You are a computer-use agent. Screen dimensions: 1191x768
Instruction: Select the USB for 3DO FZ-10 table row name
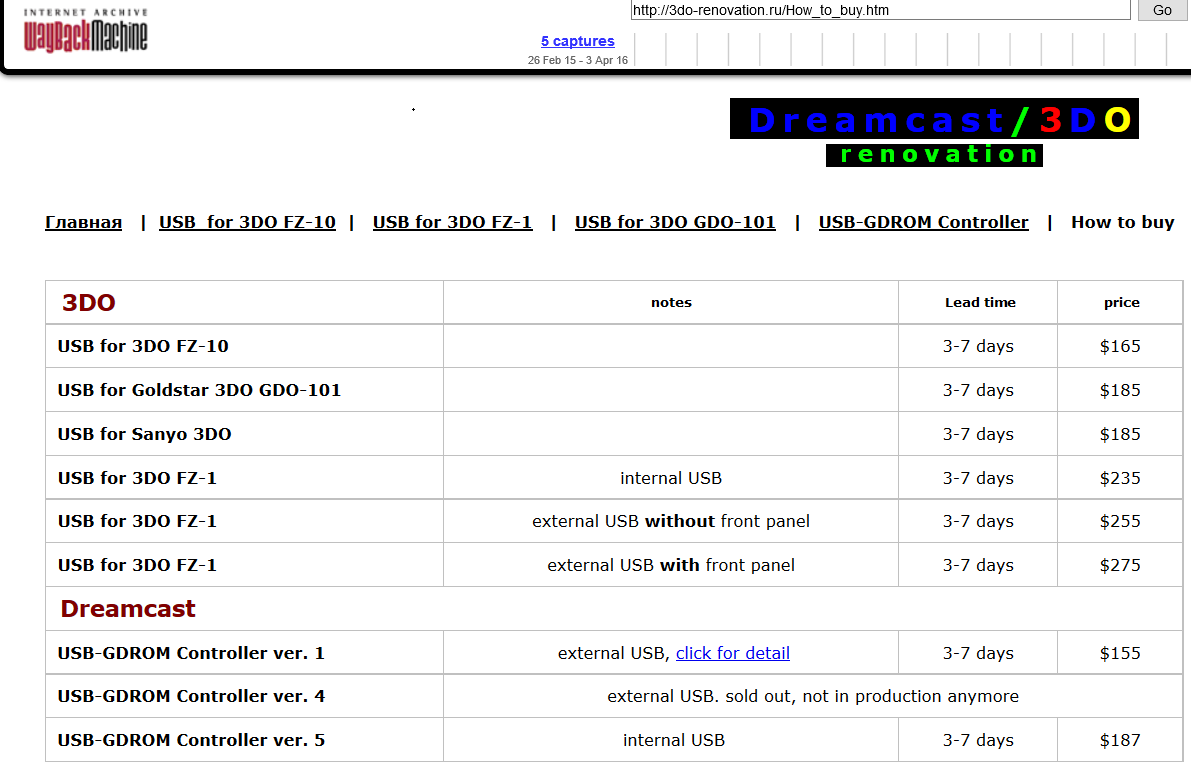pyautogui.click(x=143, y=346)
